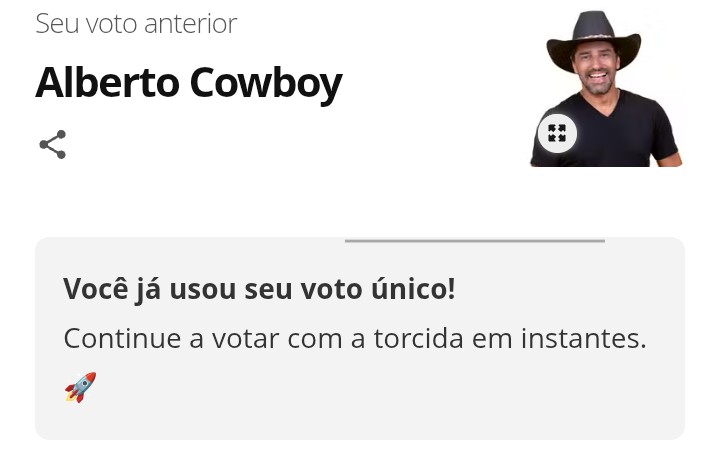Click the gray loading progress bar
720x459 pixels.
[475, 241]
